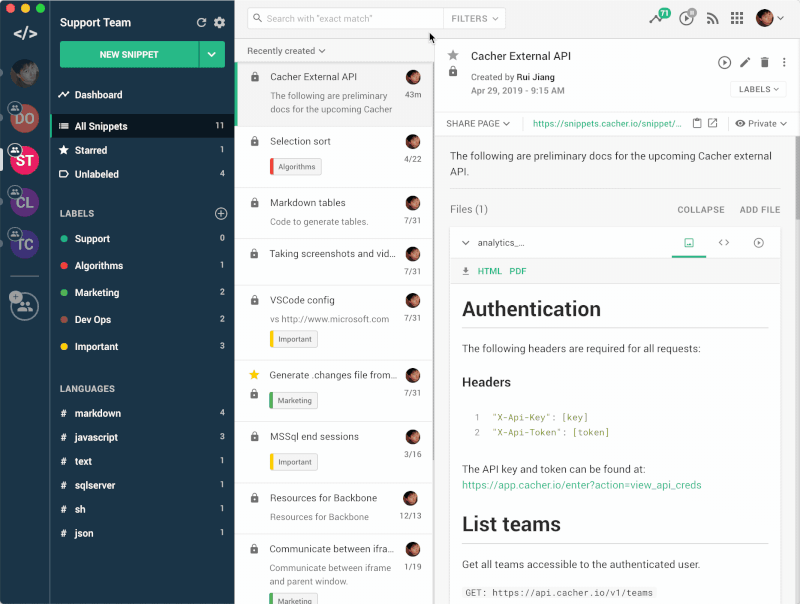Open the FILTERS dropdown
800x604 pixels.
[x=474, y=18]
